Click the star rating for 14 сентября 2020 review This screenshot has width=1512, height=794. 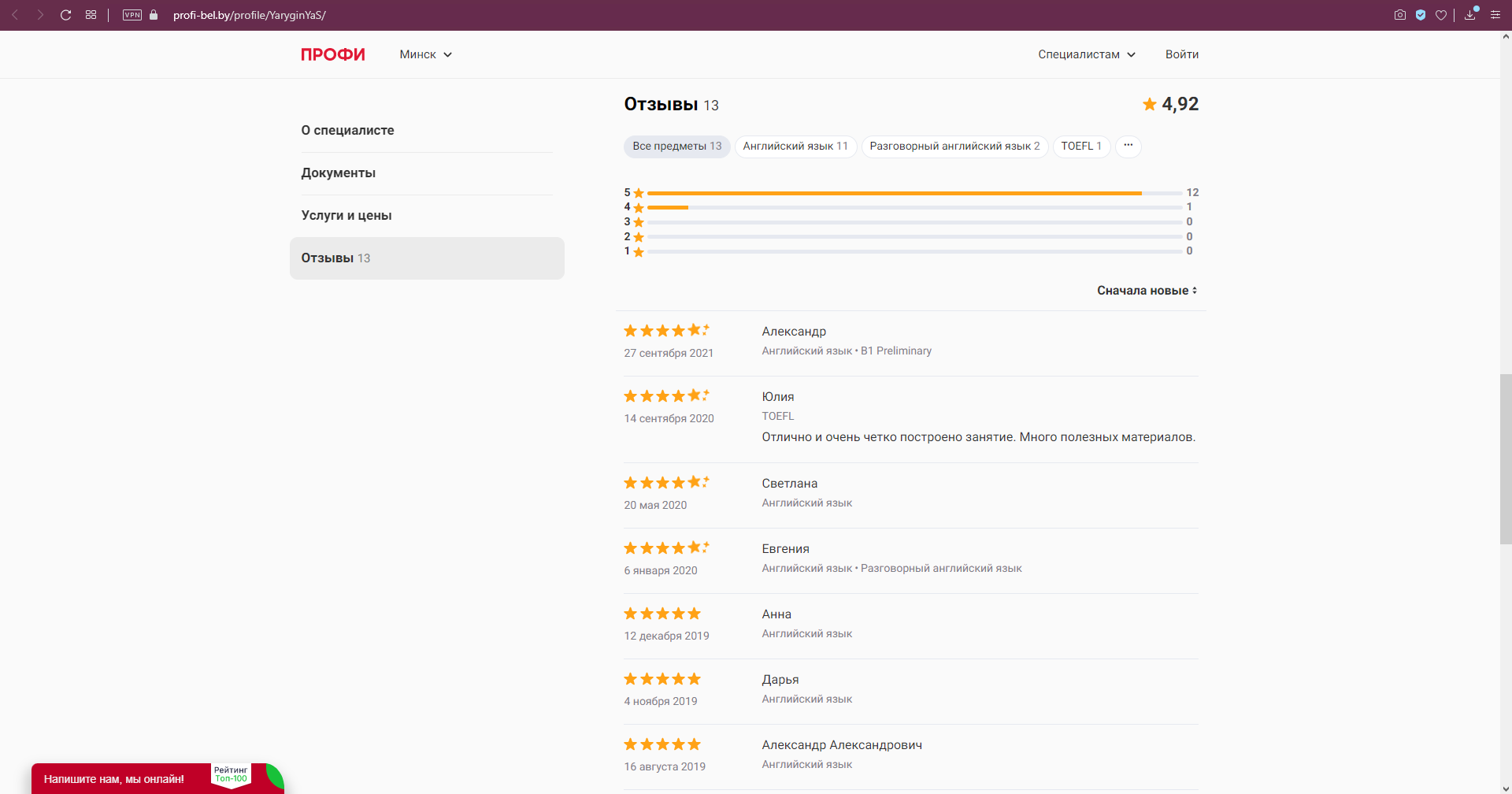pyautogui.click(x=666, y=396)
